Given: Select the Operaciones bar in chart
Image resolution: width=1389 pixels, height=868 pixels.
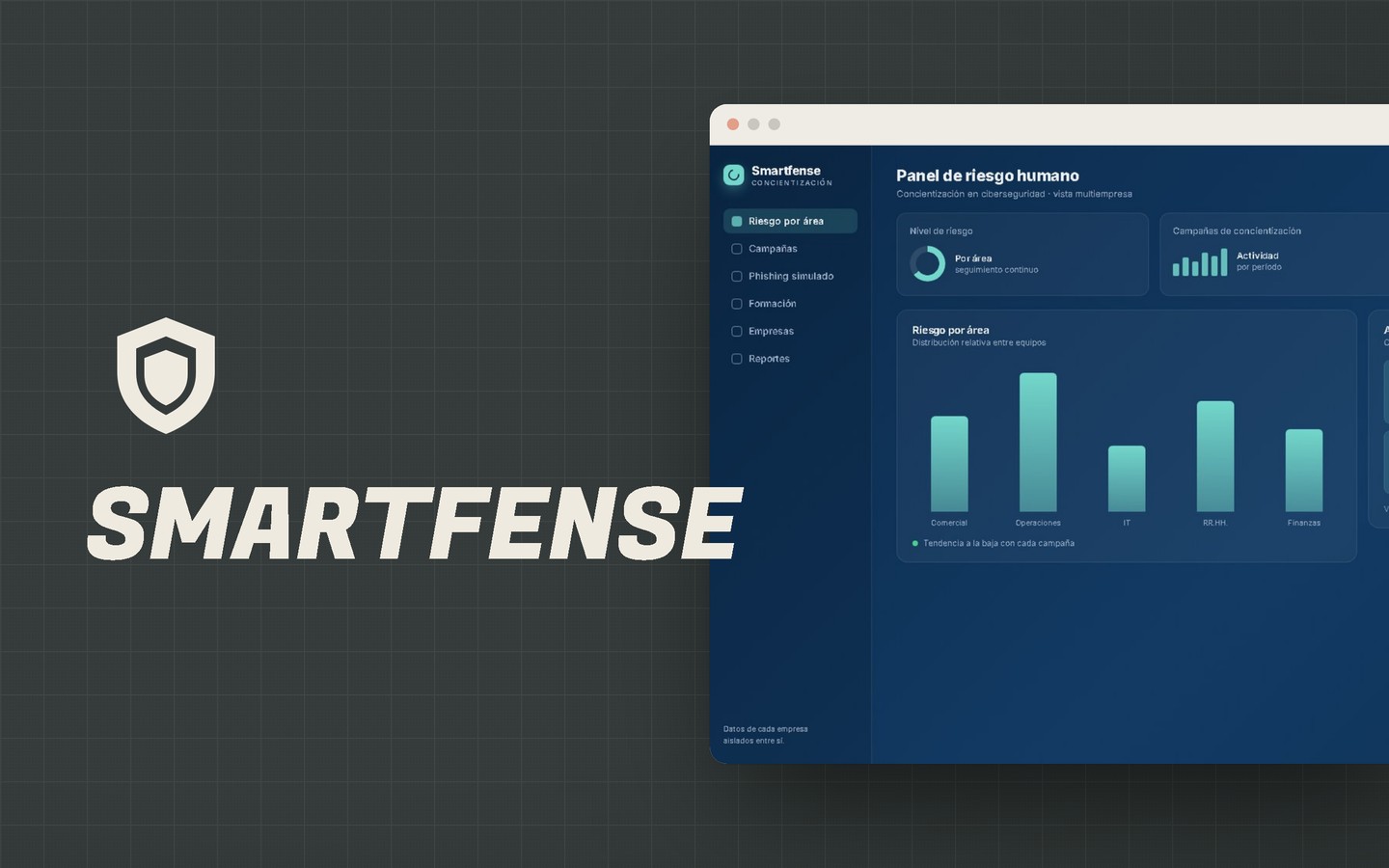Looking at the screenshot, I should point(1038,443).
